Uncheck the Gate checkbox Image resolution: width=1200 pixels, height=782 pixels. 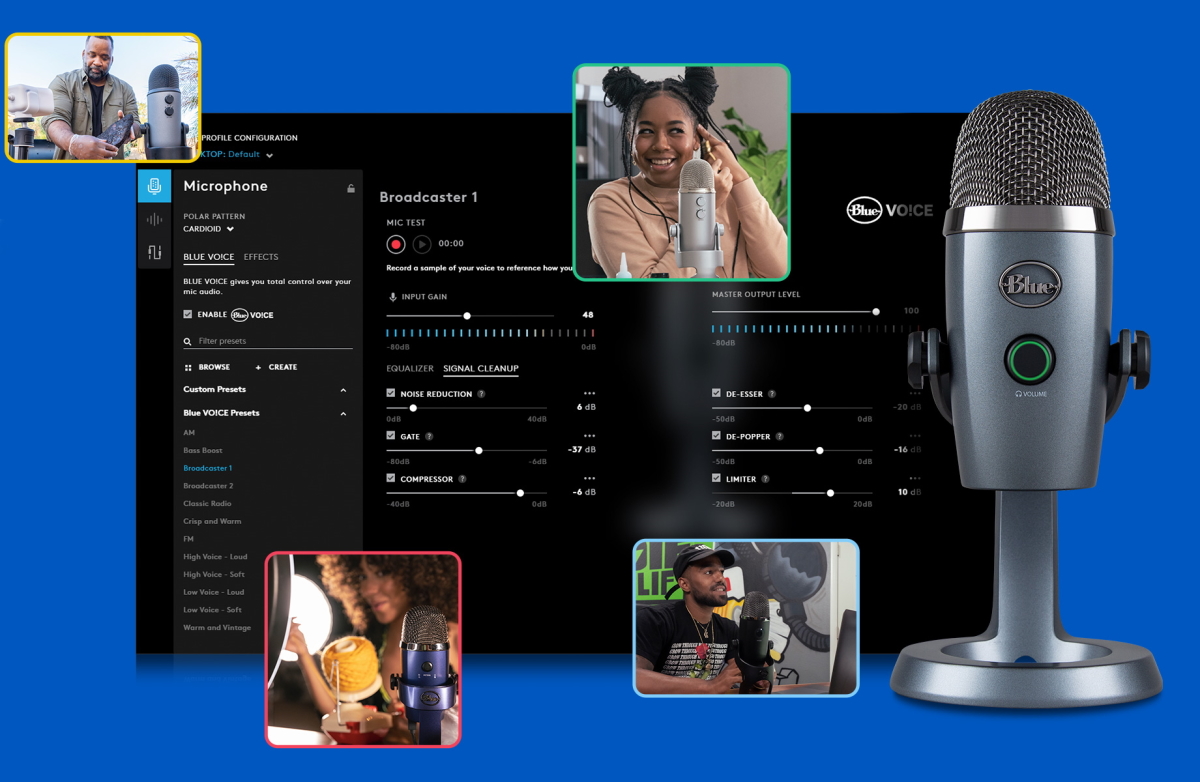(x=391, y=437)
